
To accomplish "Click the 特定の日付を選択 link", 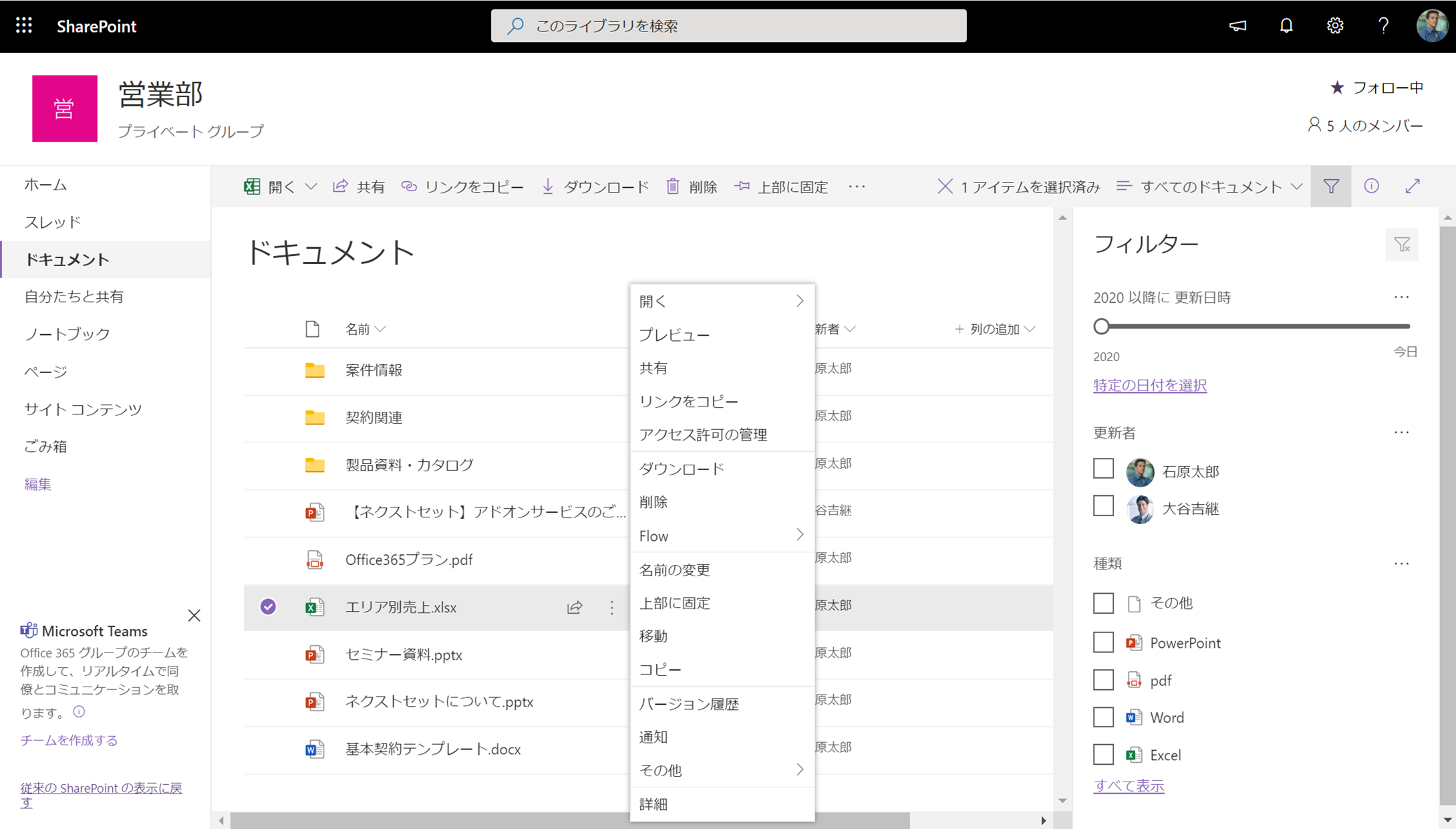I will point(1150,385).
